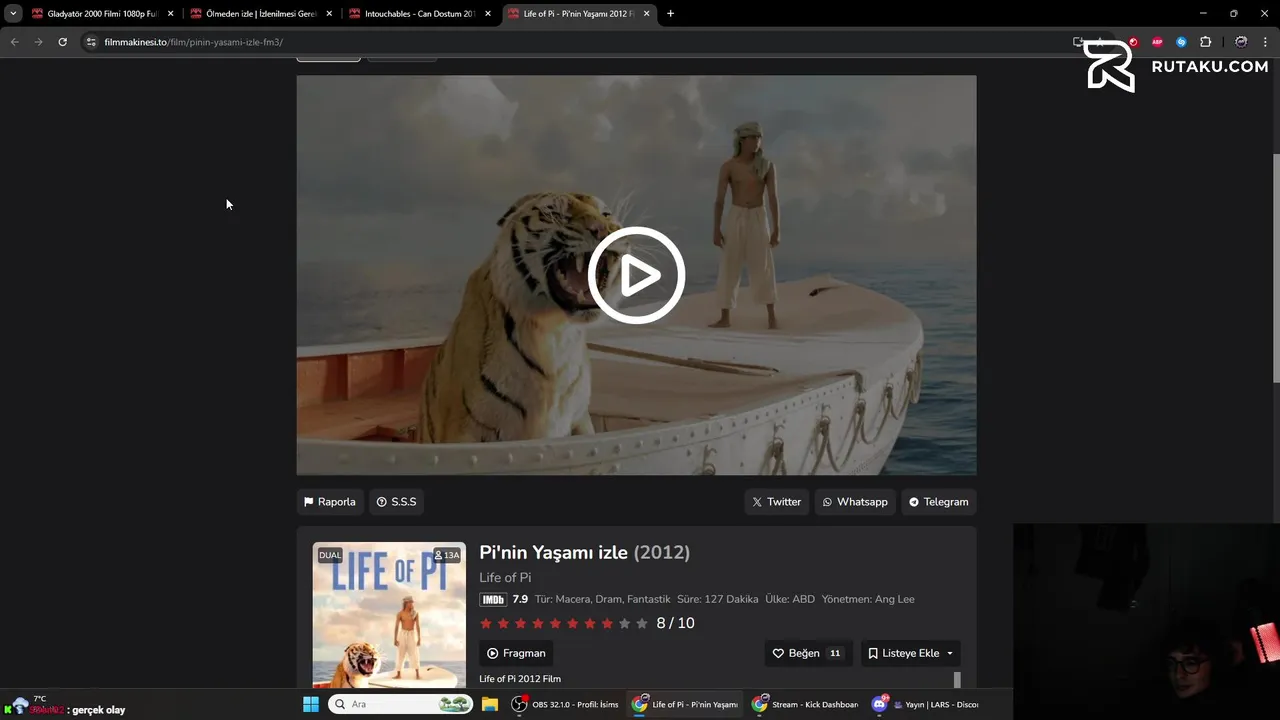Open a new browser tab
Screen dimensions: 1280x720
[x=670, y=14]
